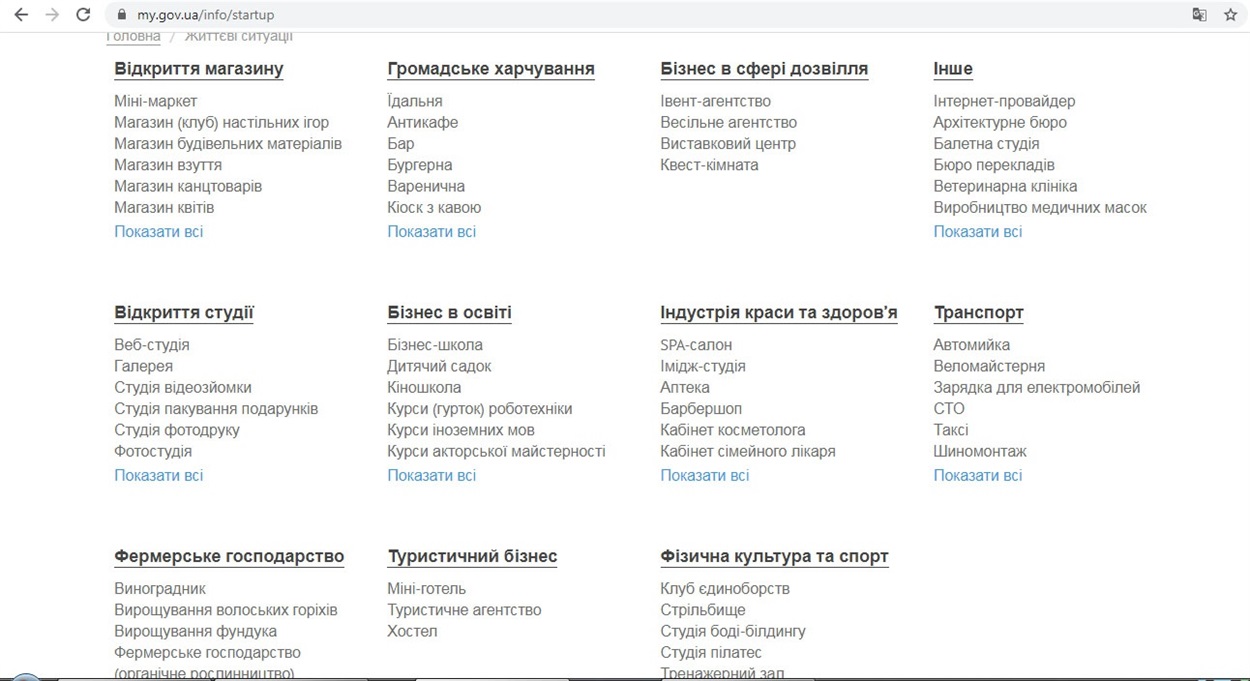Select Зарядка для електромобілів link
This screenshot has width=1250, height=681.
click(1037, 387)
